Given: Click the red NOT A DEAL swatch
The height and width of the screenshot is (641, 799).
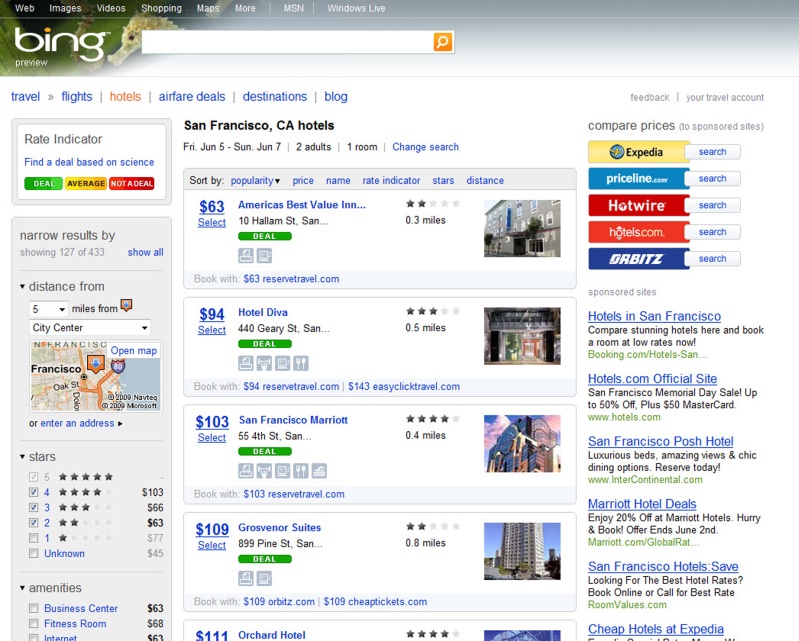Looking at the screenshot, I should tap(131, 183).
